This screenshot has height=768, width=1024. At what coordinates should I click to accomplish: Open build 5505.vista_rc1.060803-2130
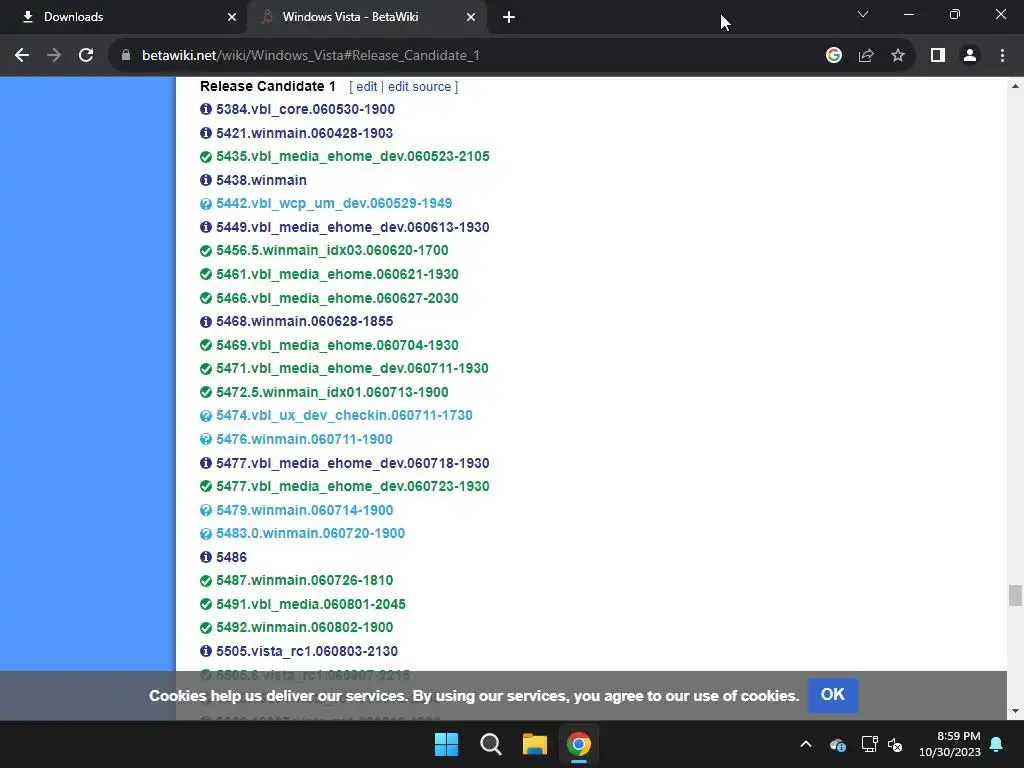coord(307,651)
